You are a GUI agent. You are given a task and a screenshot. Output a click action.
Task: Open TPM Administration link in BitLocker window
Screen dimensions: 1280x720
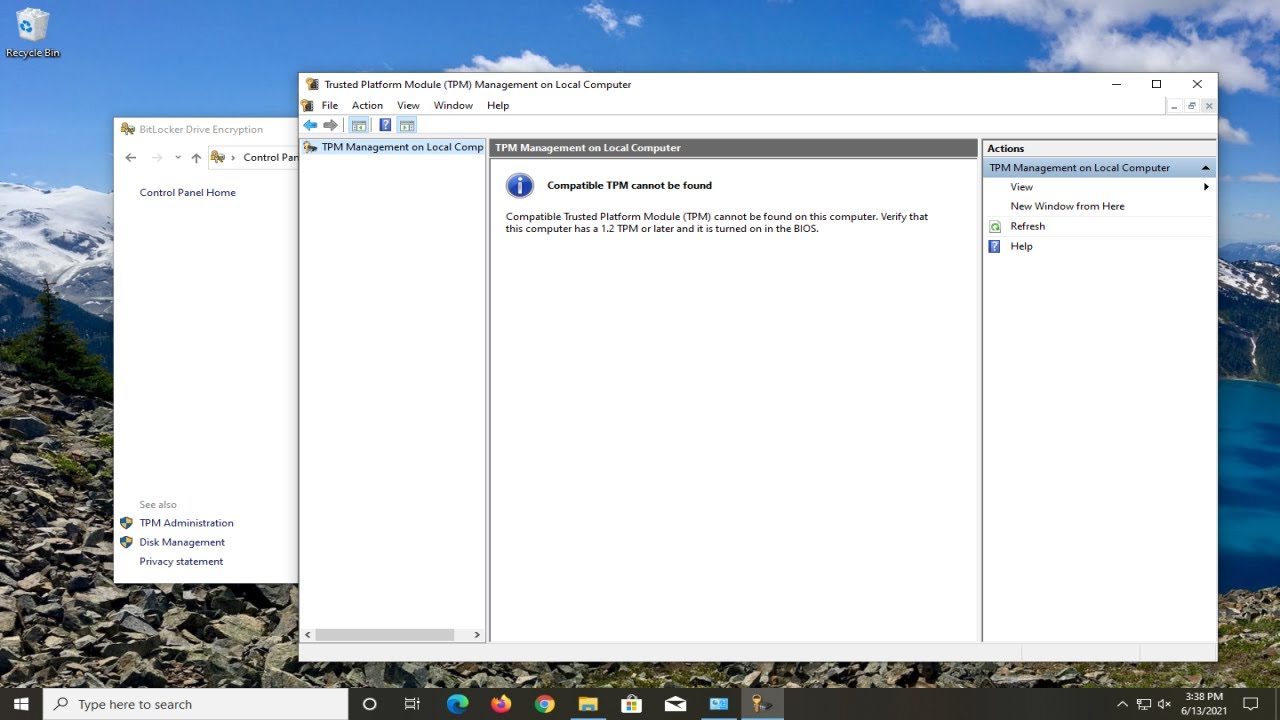186,523
